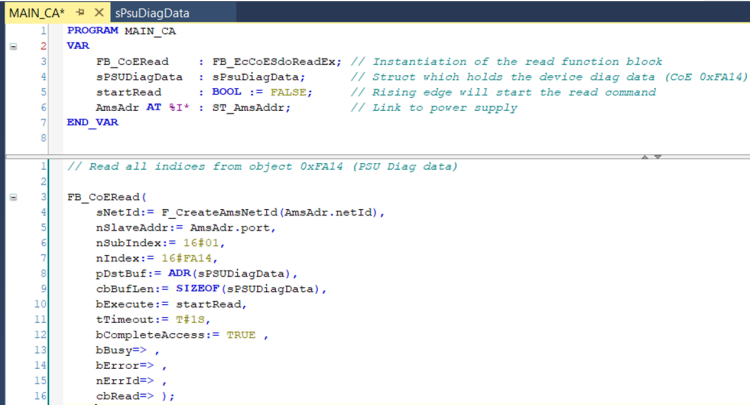Image resolution: width=750 pixels, height=405 pixels.
Task: Switch to the sPsuDiagData tab
Action: click(x=152, y=13)
